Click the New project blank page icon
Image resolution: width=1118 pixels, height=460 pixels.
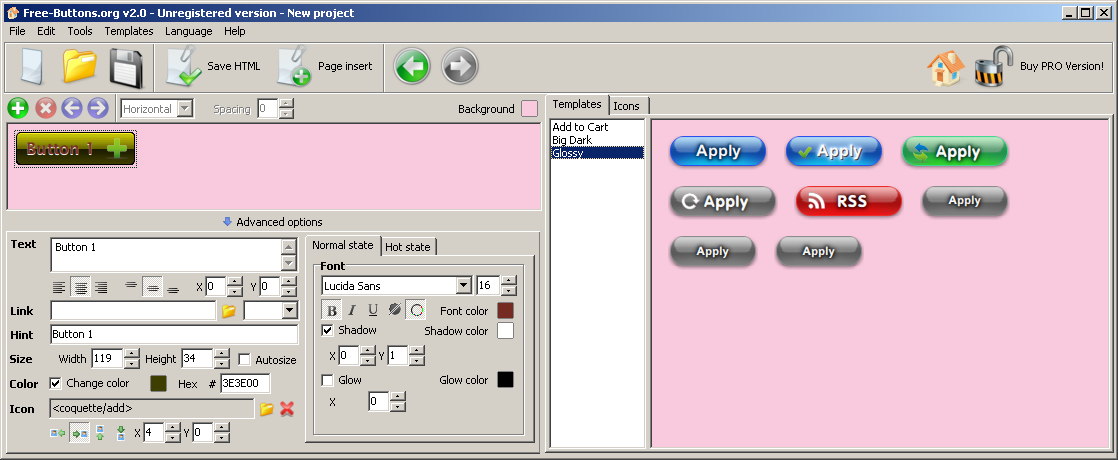pos(31,67)
